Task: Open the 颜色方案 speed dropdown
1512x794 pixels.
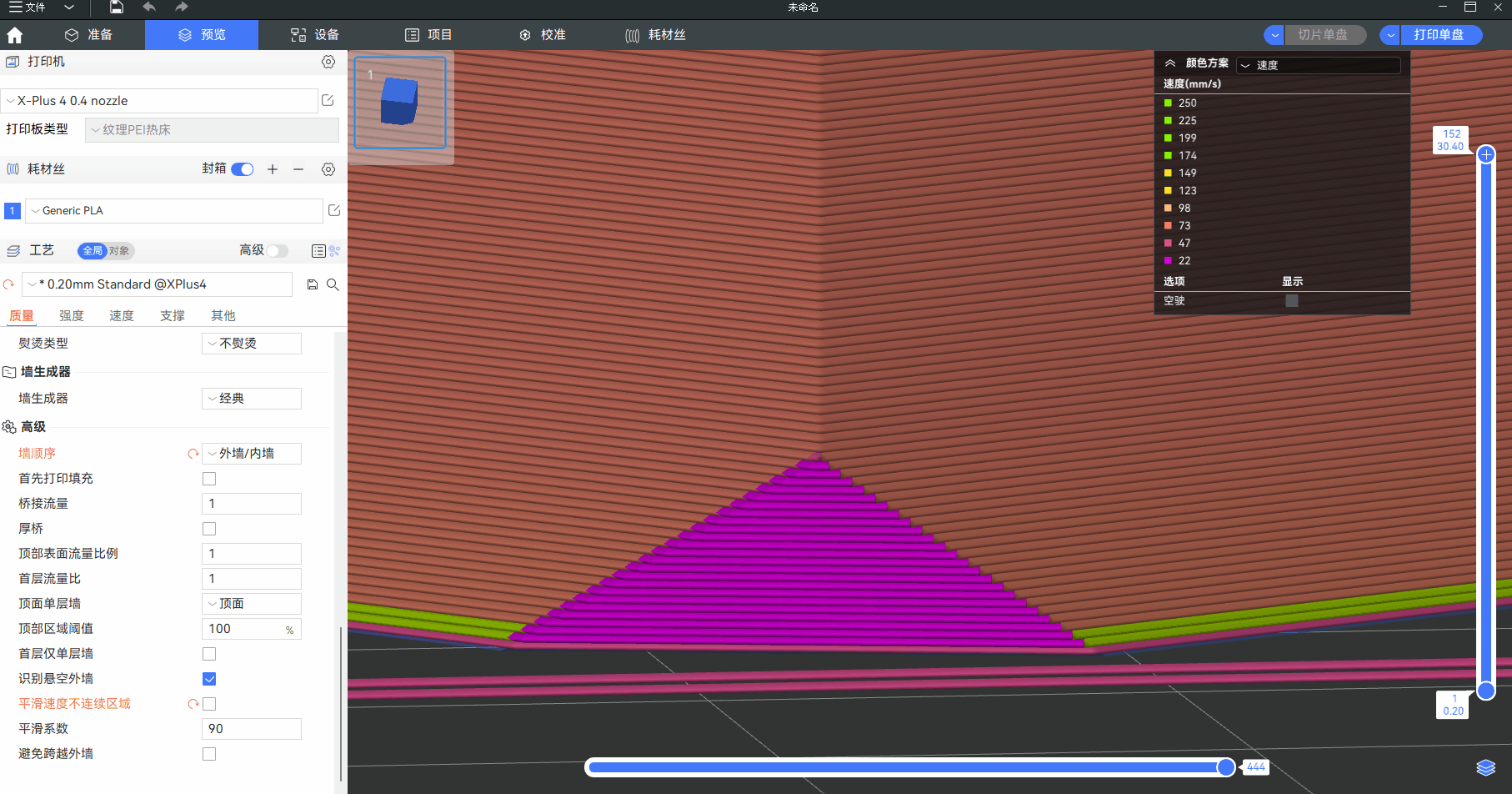Action: click(1319, 65)
